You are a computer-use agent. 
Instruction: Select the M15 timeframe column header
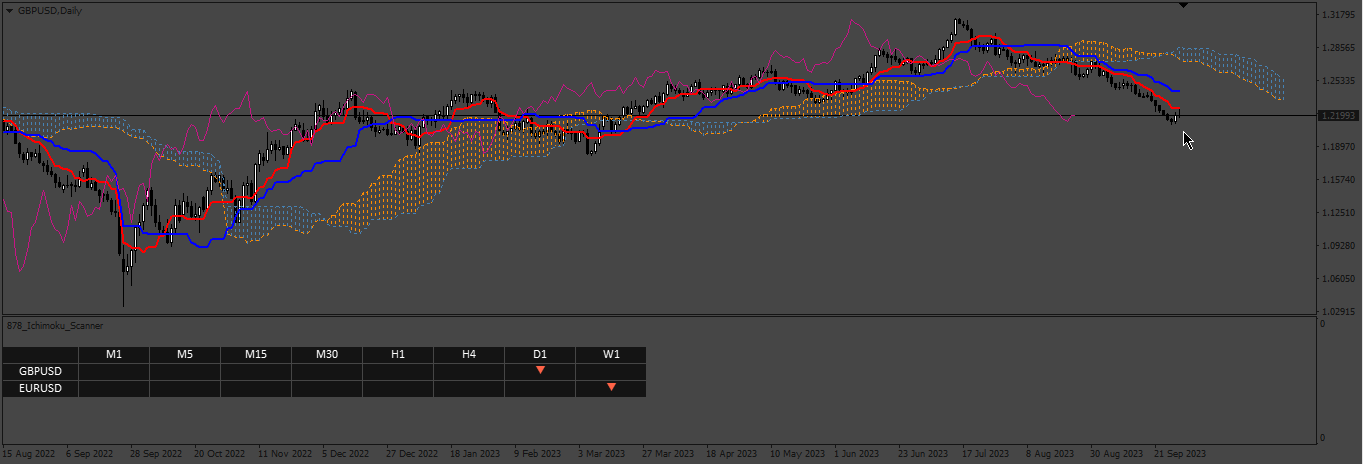[x=256, y=354]
